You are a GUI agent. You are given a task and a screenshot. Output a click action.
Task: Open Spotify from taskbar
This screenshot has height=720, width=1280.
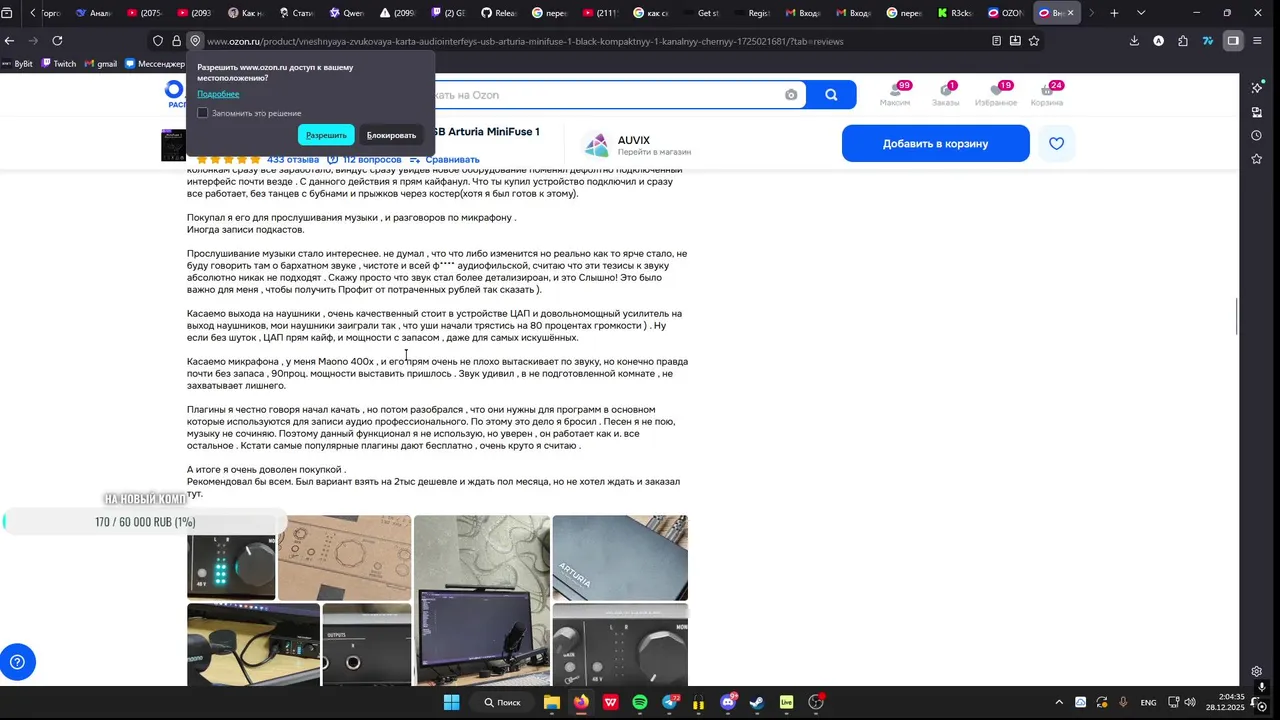[640, 702]
